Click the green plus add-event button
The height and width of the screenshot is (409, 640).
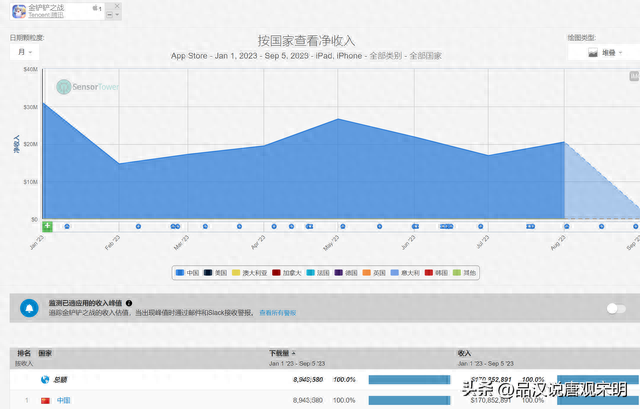47,226
